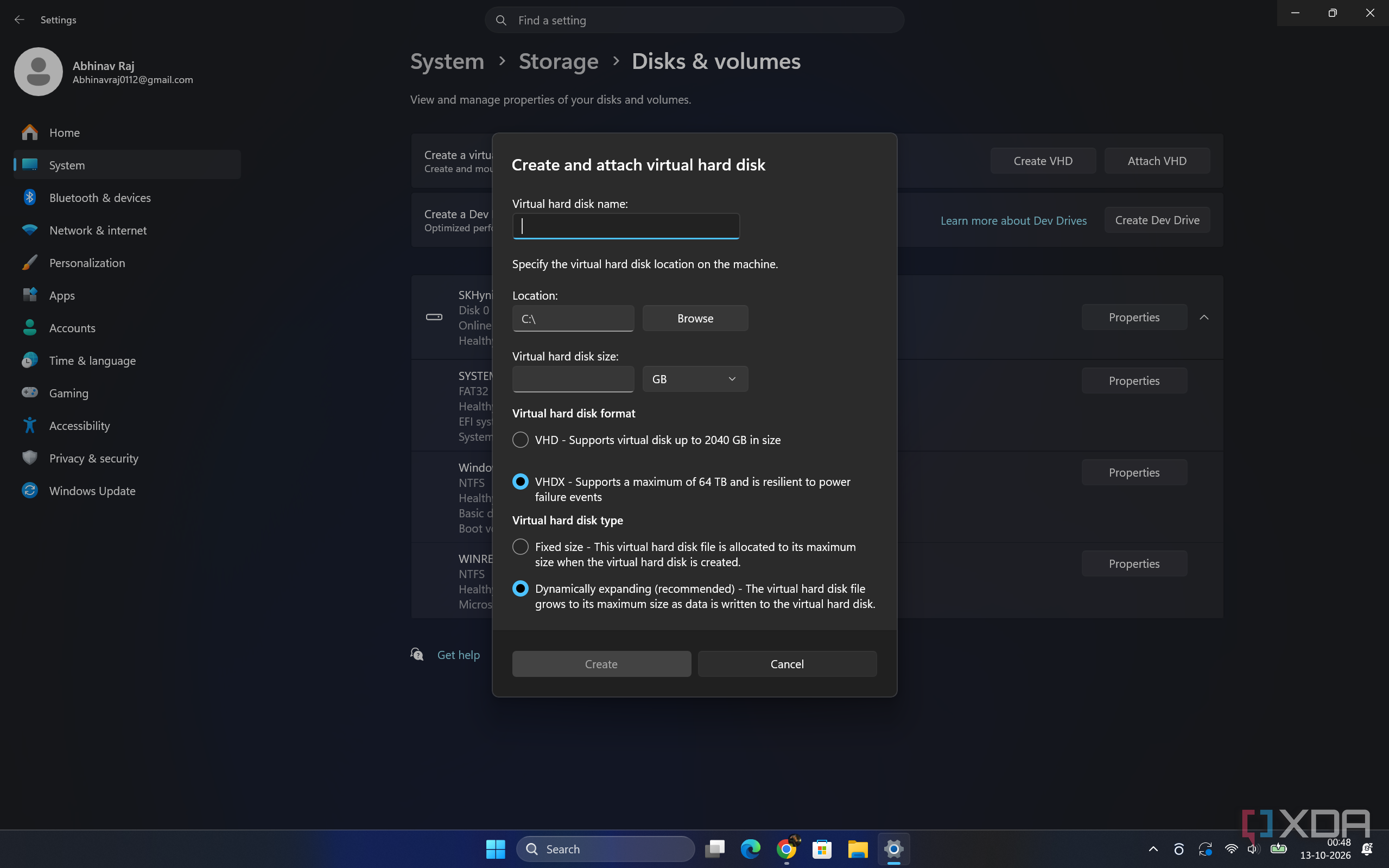
Task: Collapse the Disk 0 chevron expander
Action: click(x=1204, y=318)
